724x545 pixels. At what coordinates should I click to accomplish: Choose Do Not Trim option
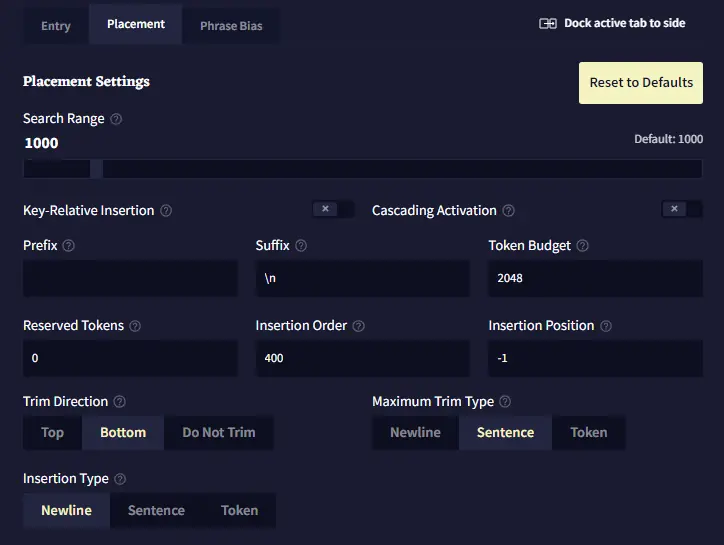218,433
